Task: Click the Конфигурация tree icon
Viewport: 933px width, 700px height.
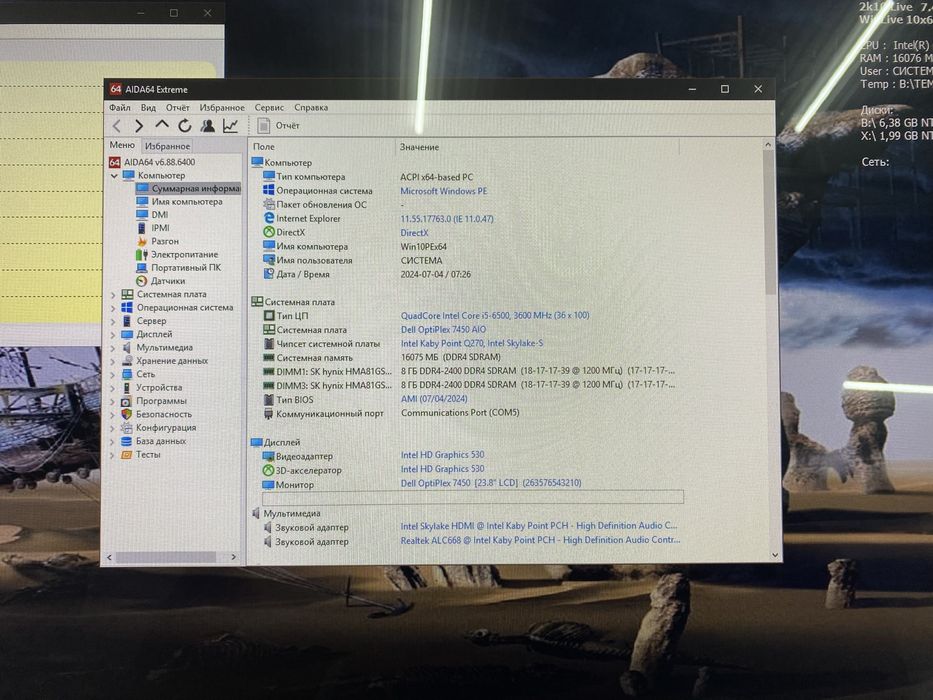Action: point(126,428)
